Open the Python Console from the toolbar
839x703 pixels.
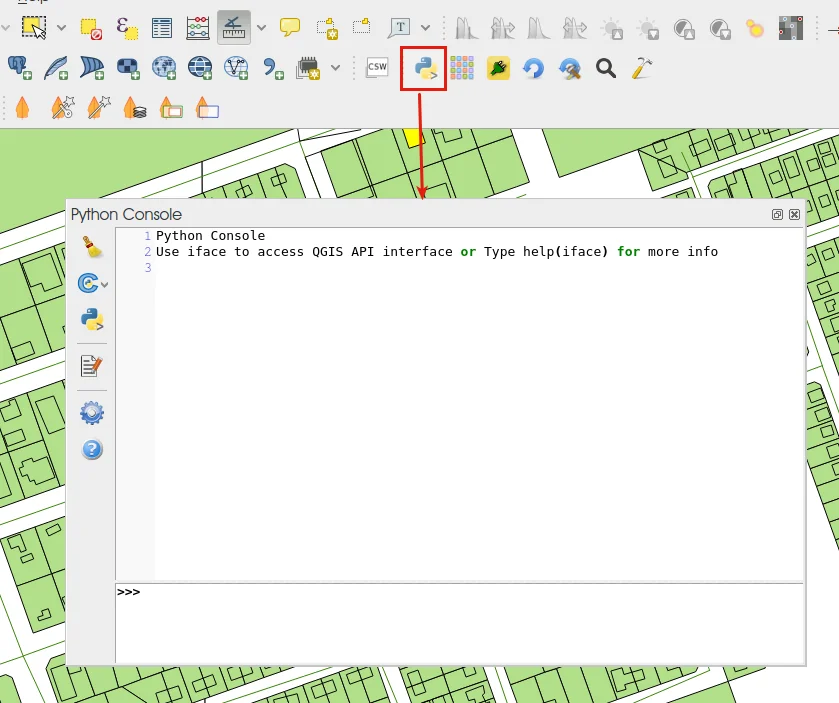click(424, 68)
